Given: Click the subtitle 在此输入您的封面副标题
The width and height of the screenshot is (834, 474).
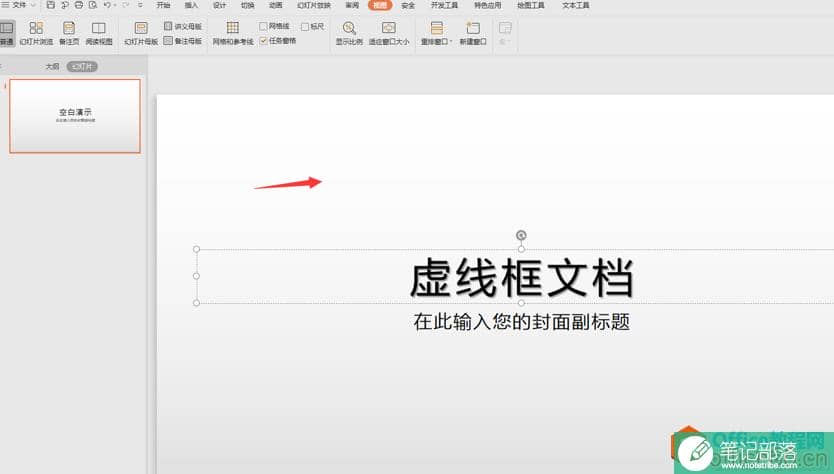Looking at the screenshot, I should (x=522, y=322).
